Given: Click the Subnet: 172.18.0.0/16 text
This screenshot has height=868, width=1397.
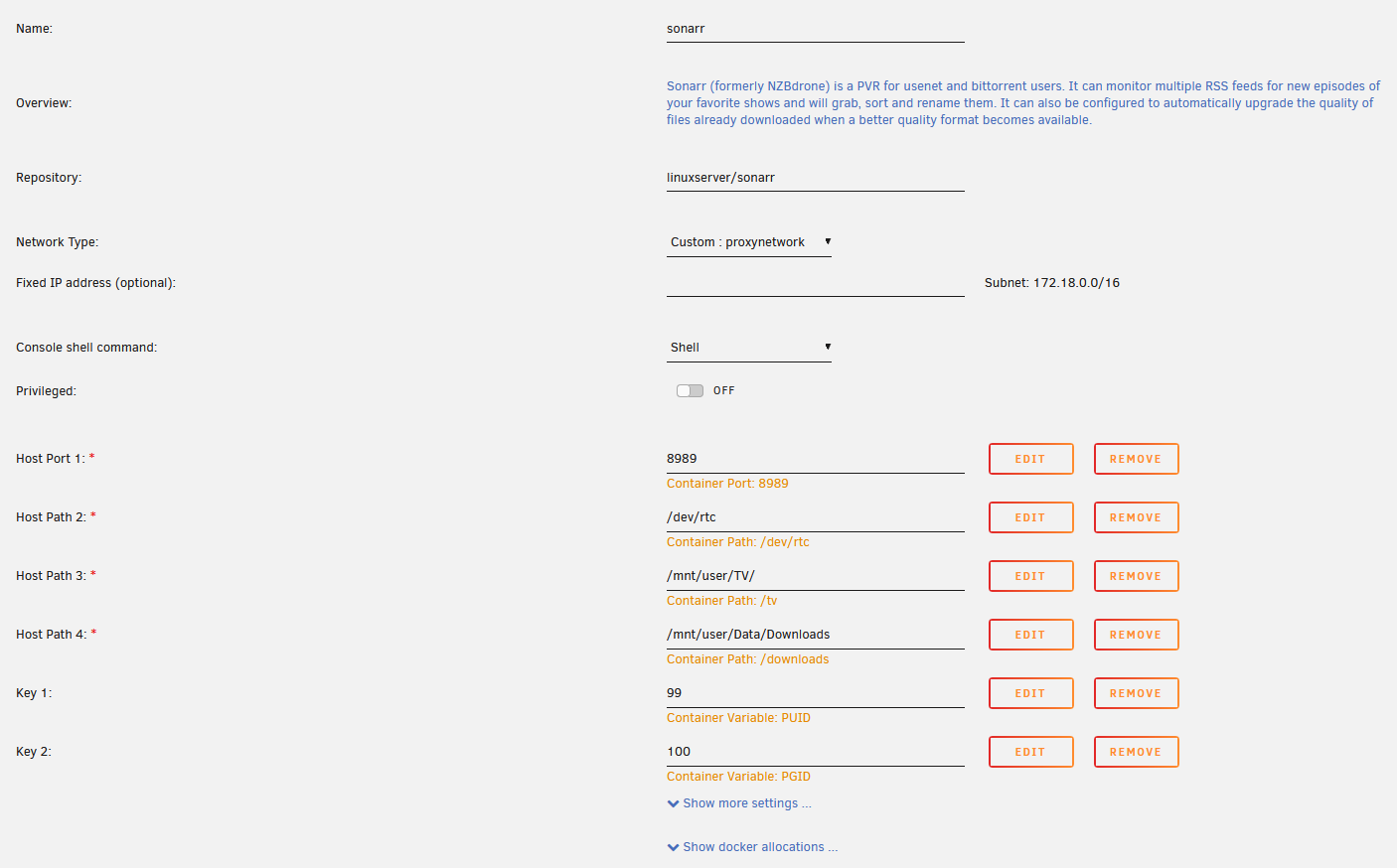Looking at the screenshot, I should pos(1052,283).
